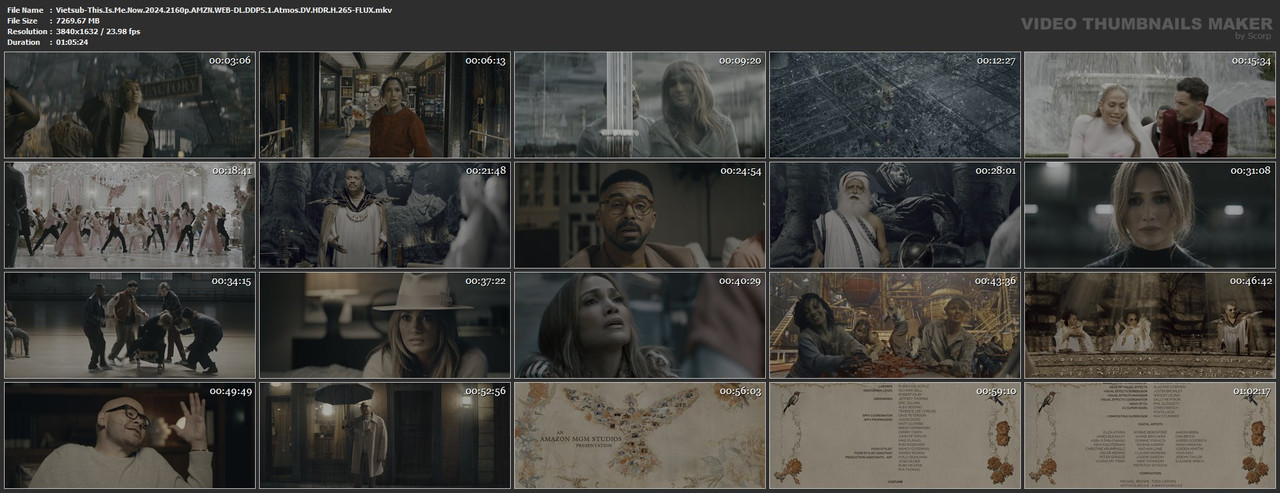Viewport: 1280px width, 493px height.
Task: Click the File Size label
Action: coord(22,20)
